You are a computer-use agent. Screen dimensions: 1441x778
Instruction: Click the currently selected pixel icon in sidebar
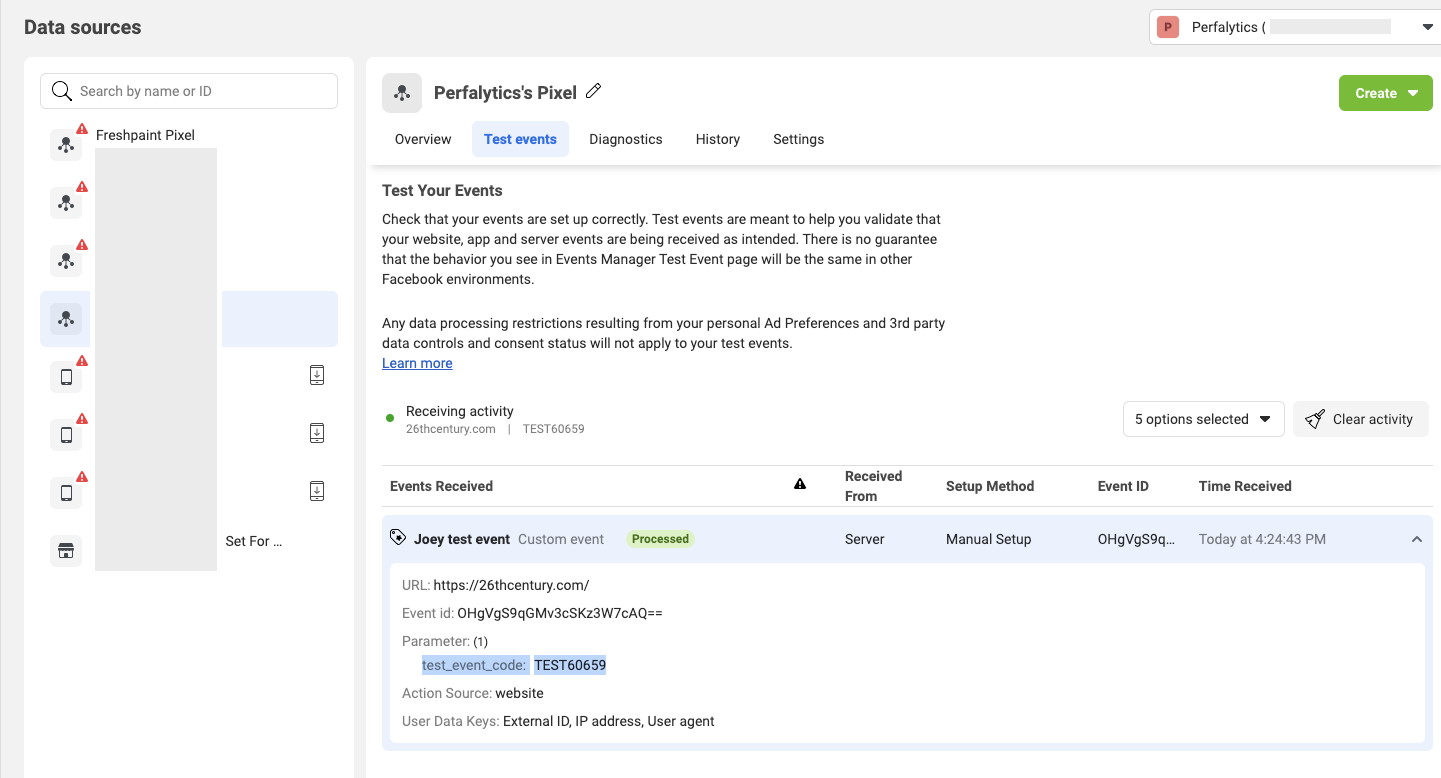click(x=66, y=319)
